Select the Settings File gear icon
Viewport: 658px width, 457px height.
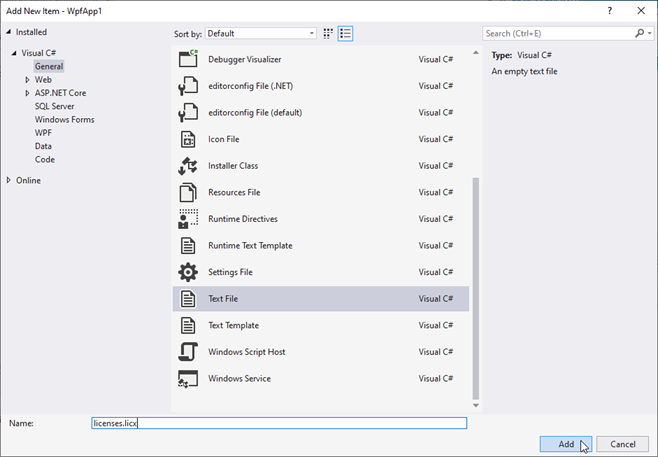pyautogui.click(x=188, y=272)
